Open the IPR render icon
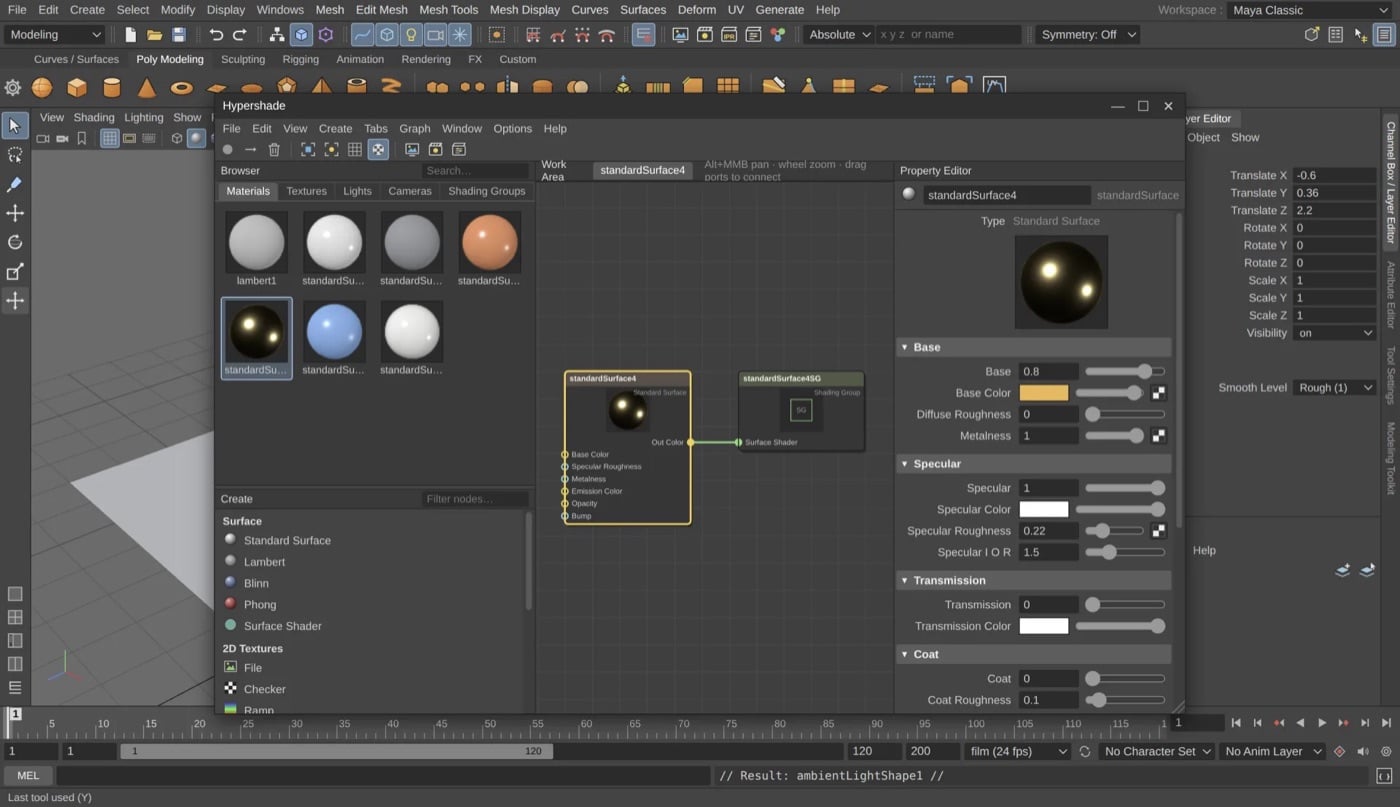 click(x=729, y=34)
